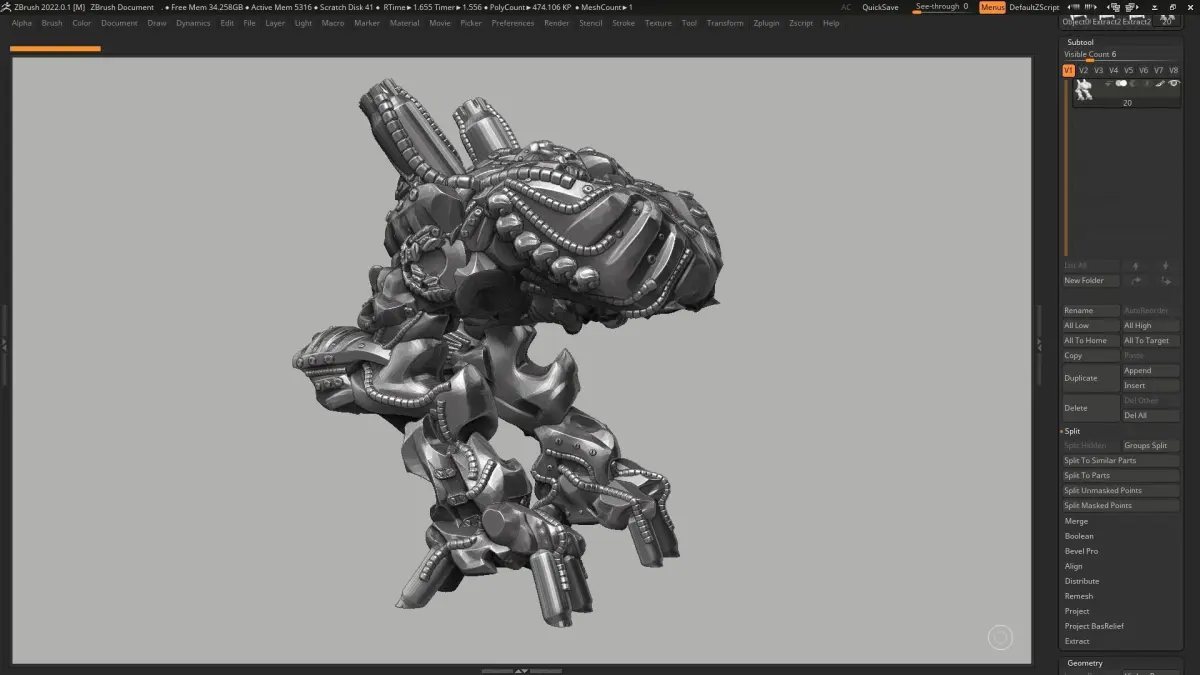Select visibility set V8
The image size is (1200, 675).
[1174, 70]
